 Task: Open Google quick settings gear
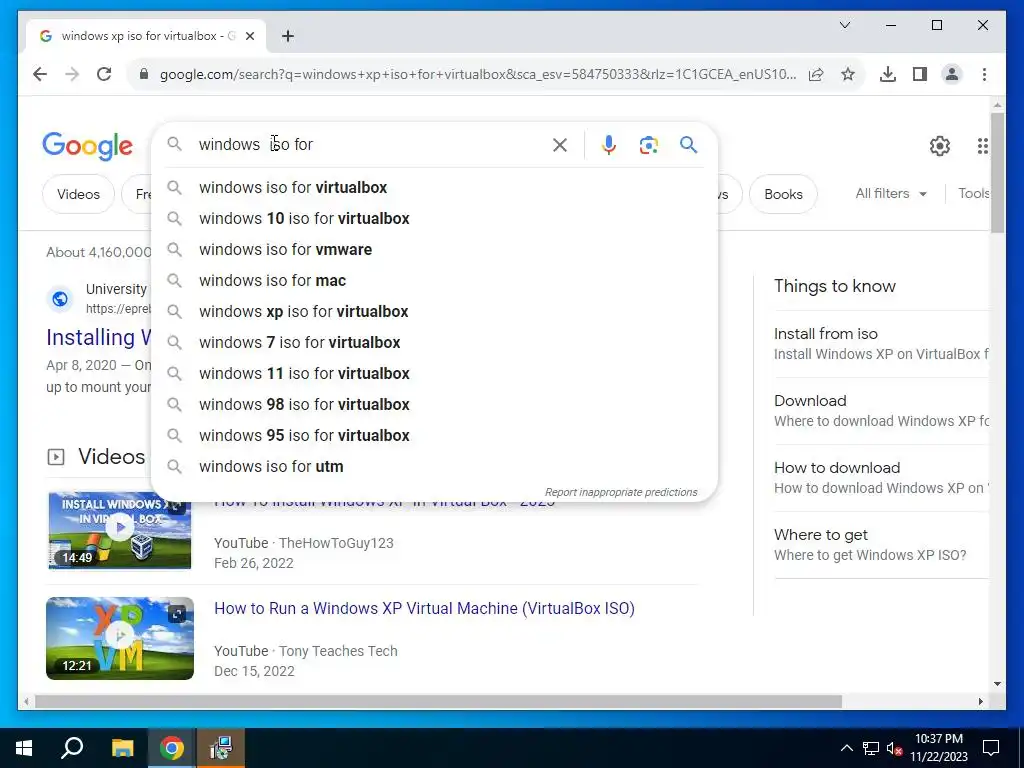point(940,146)
